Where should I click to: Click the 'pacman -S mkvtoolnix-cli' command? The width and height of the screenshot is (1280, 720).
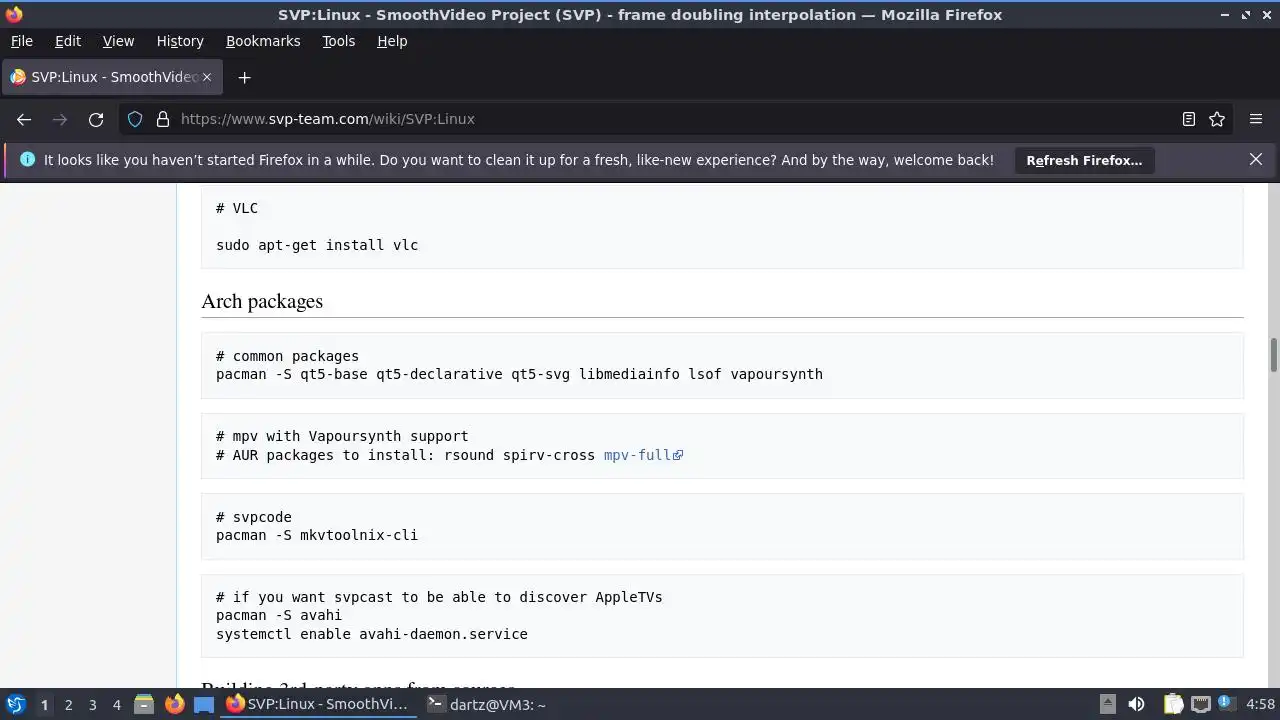coord(317,535)
